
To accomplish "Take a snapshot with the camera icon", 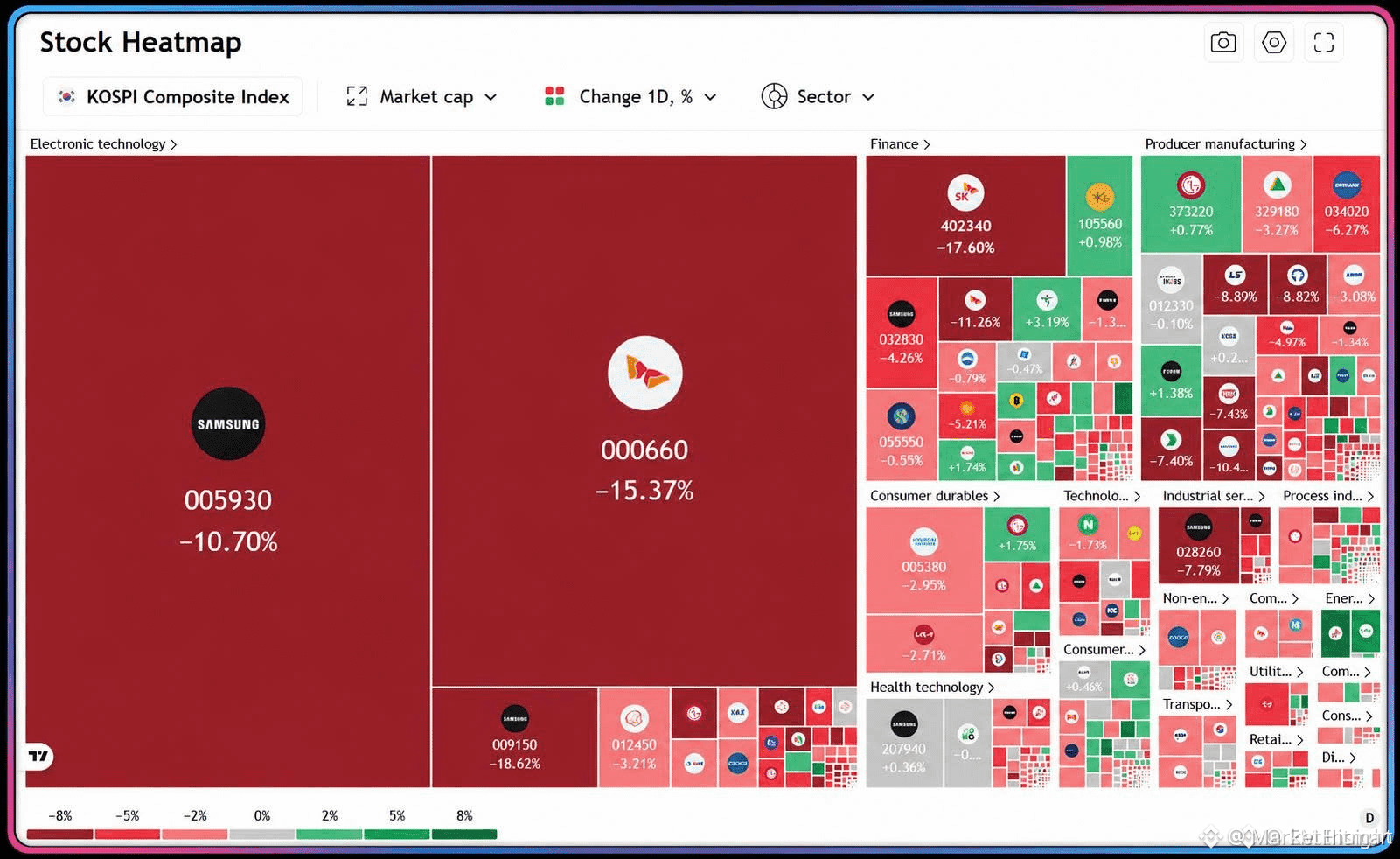I will click(1223, 43).
